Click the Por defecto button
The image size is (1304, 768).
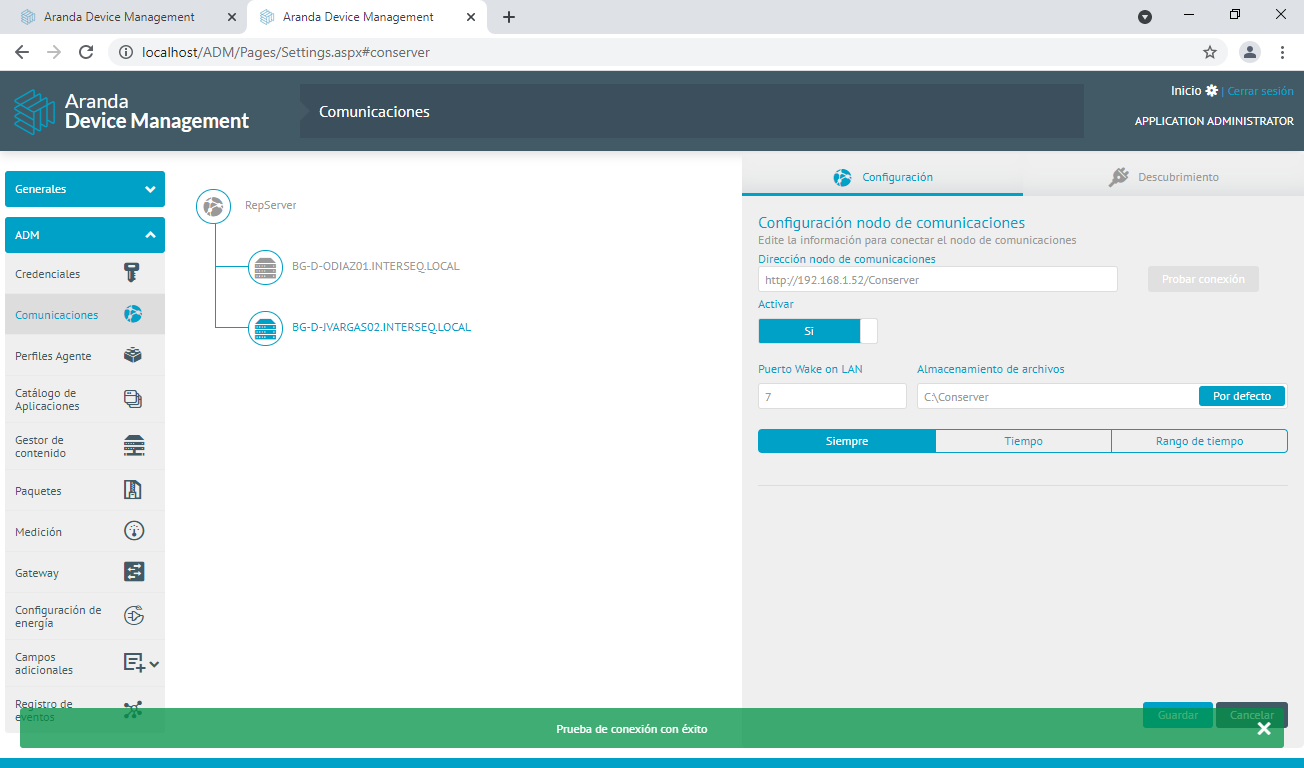click(1241, 396)
